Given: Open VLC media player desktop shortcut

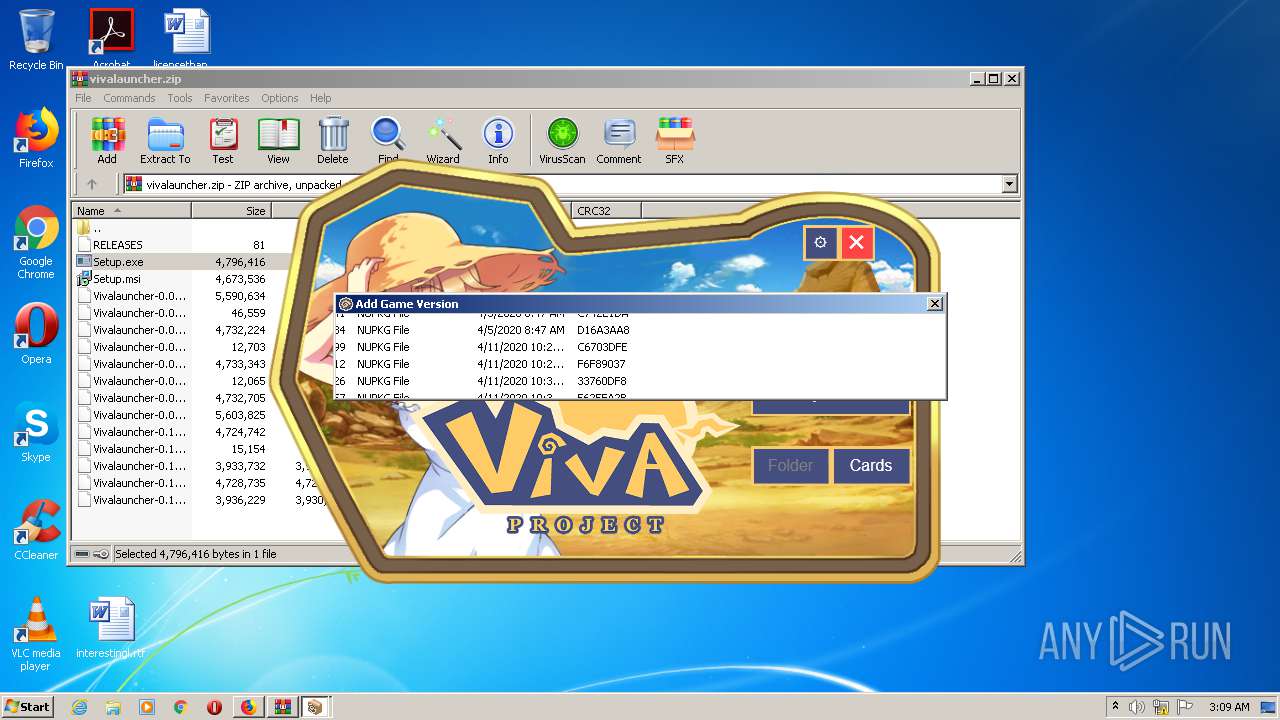Looking at the screenshot, I should point(36,634).
